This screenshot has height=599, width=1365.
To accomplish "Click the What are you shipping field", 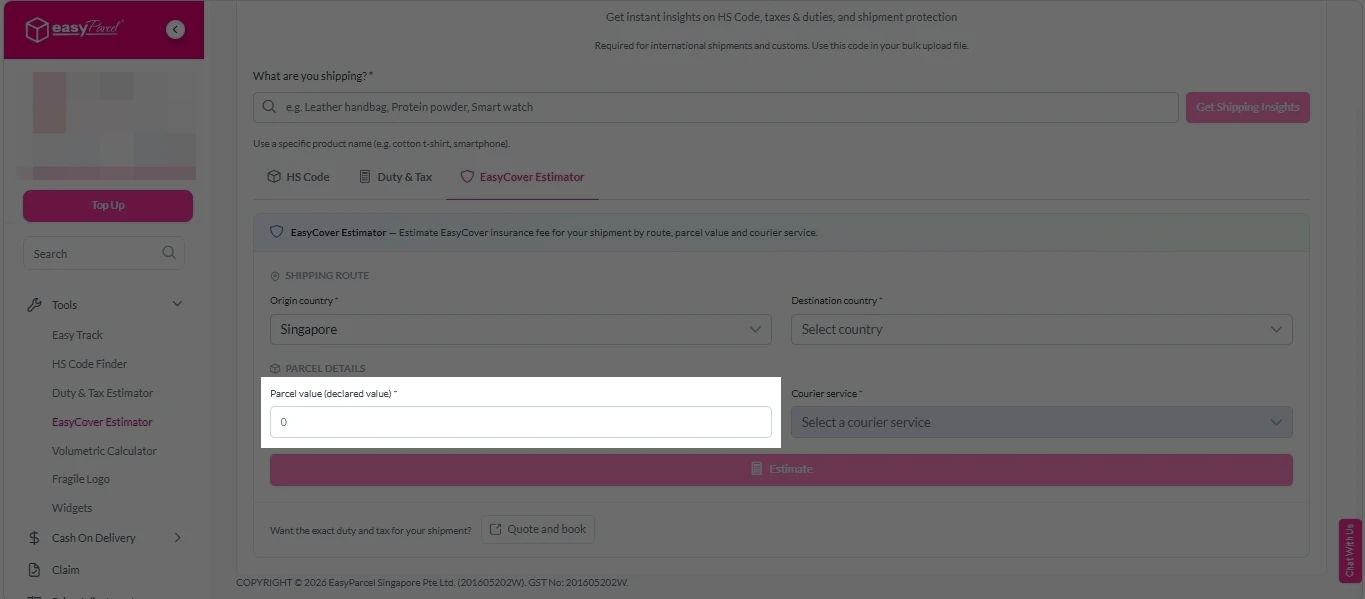I will (715, 107).
